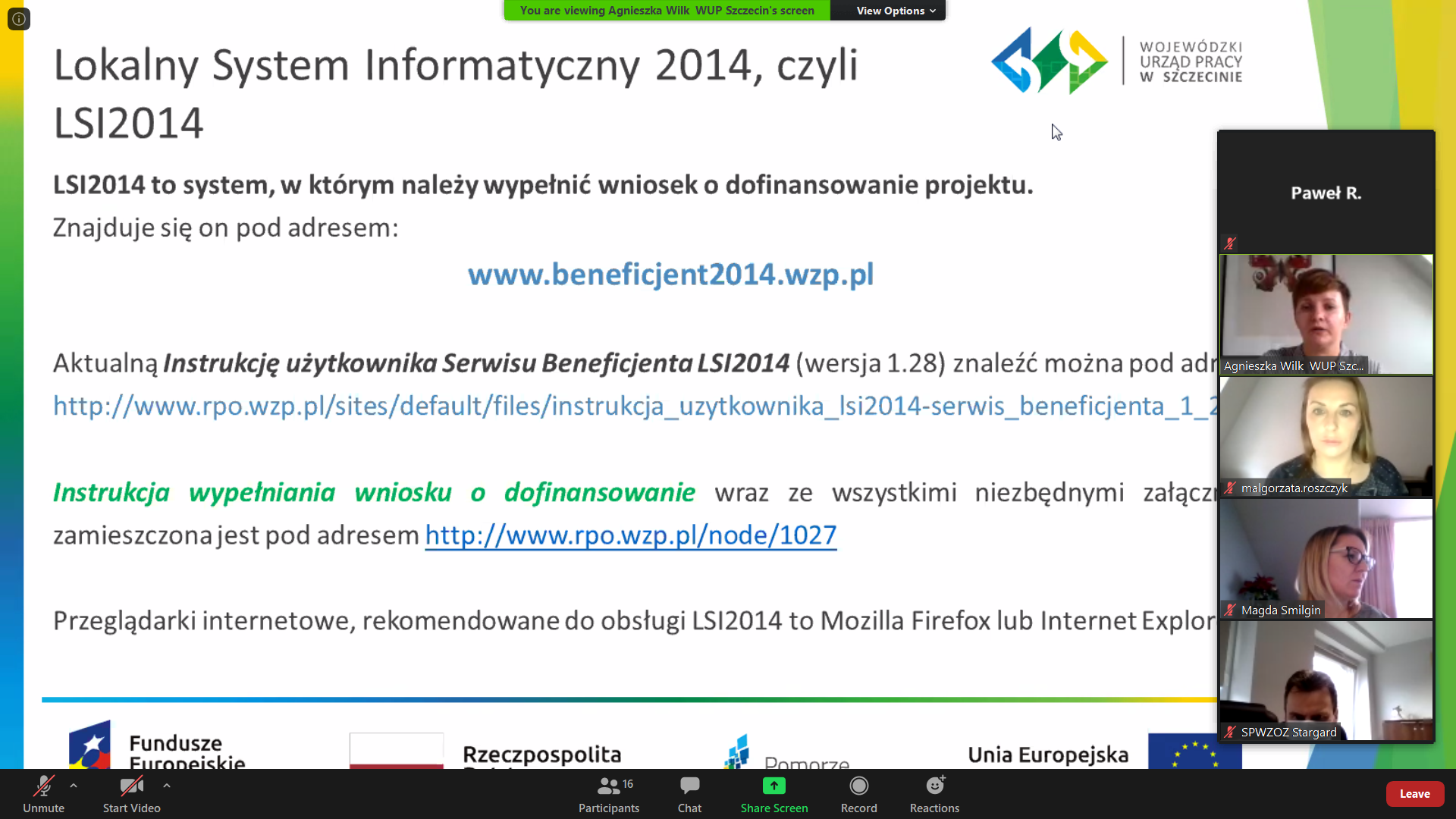Screen dimensions: 1456x819
Task: Click the red Leave button
Action: point(1414,794)
